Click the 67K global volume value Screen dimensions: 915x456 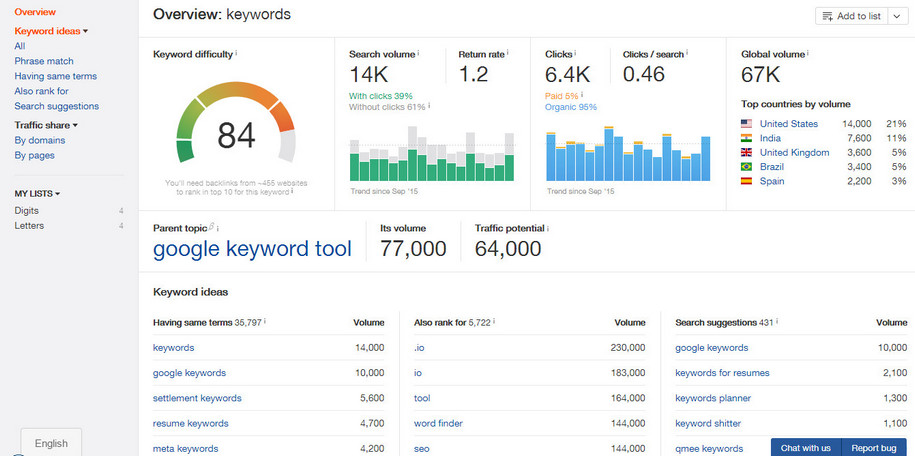[760, 75]
